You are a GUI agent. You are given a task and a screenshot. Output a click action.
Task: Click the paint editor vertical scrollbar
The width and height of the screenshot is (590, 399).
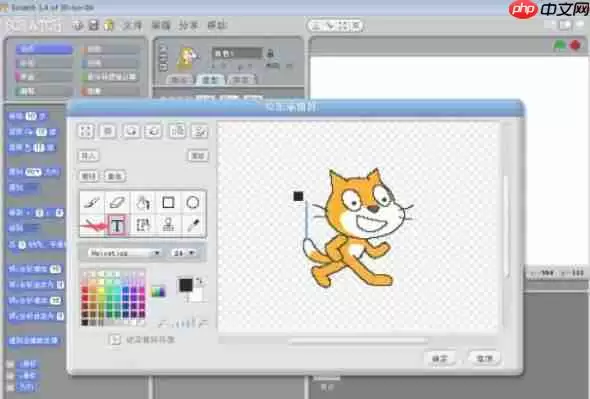click(507, 226)
